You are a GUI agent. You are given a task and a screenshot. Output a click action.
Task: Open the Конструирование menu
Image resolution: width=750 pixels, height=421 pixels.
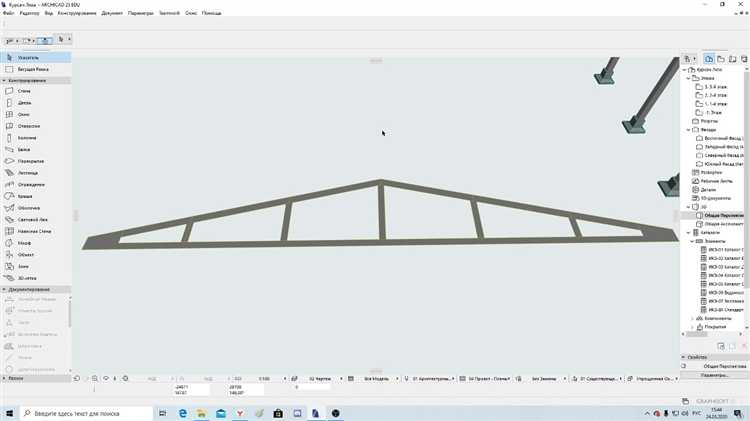[77, 13]
